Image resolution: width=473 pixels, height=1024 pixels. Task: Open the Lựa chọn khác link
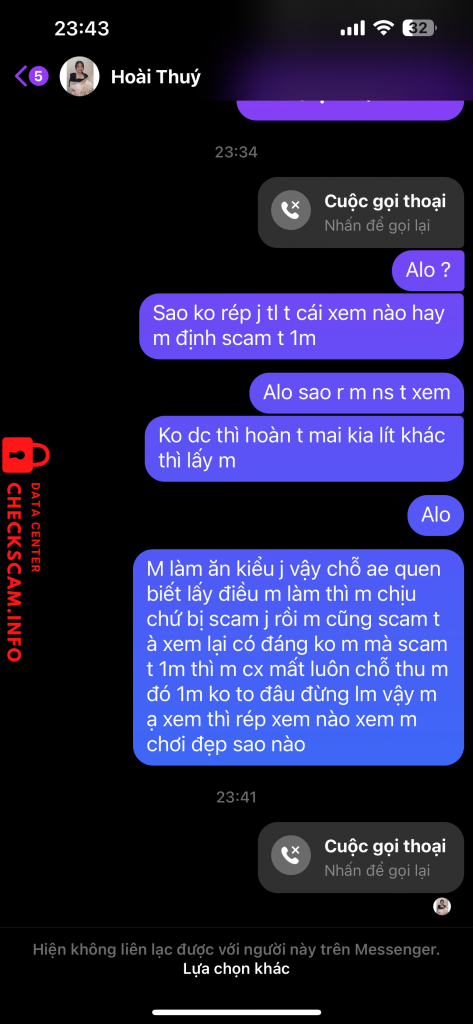point(236,968)
